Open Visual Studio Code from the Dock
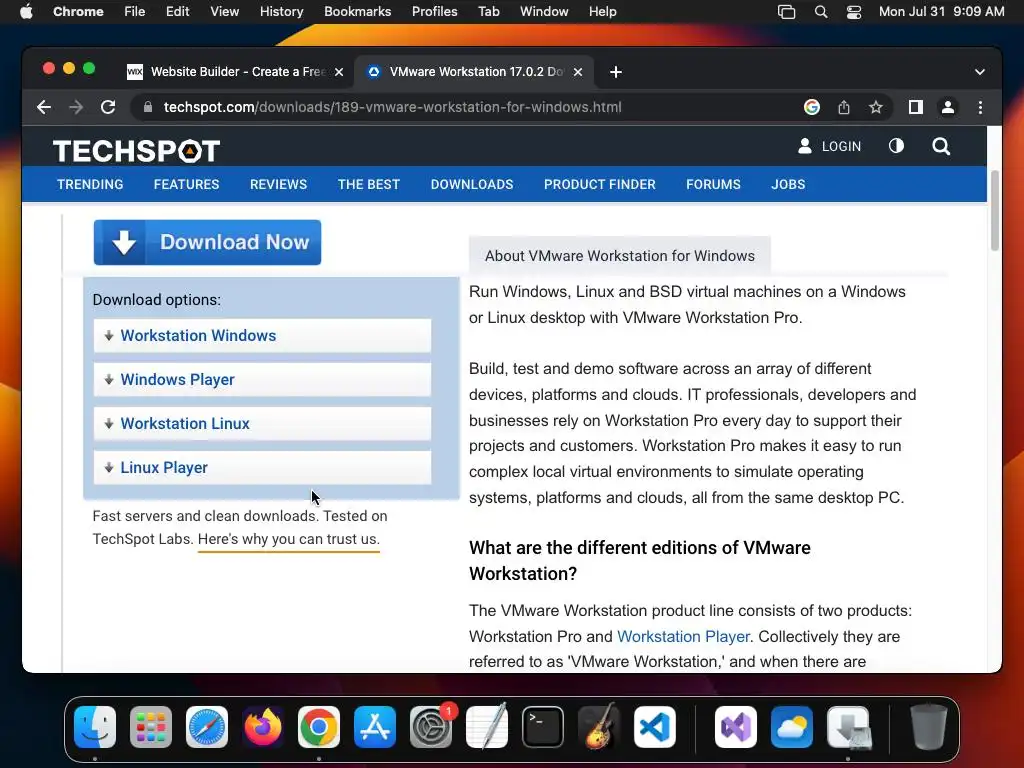The height and width of the screenshot is (768, 1024). pos(655,727)
